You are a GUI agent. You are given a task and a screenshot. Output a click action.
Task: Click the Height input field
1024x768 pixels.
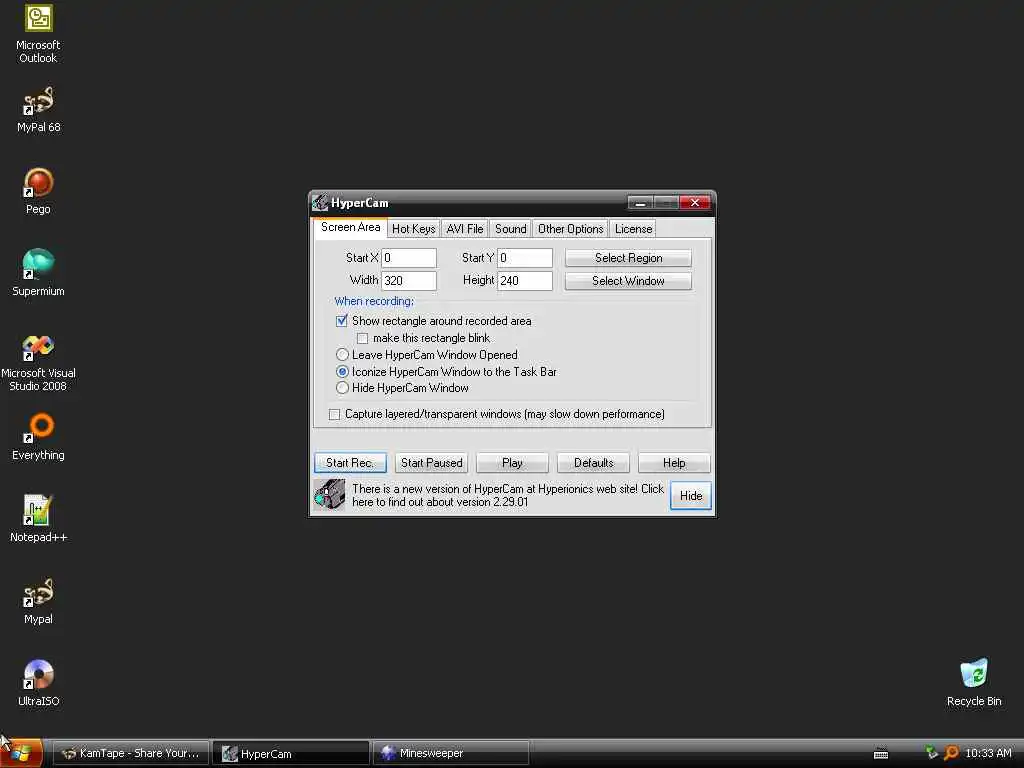click(x=525, y=281)
